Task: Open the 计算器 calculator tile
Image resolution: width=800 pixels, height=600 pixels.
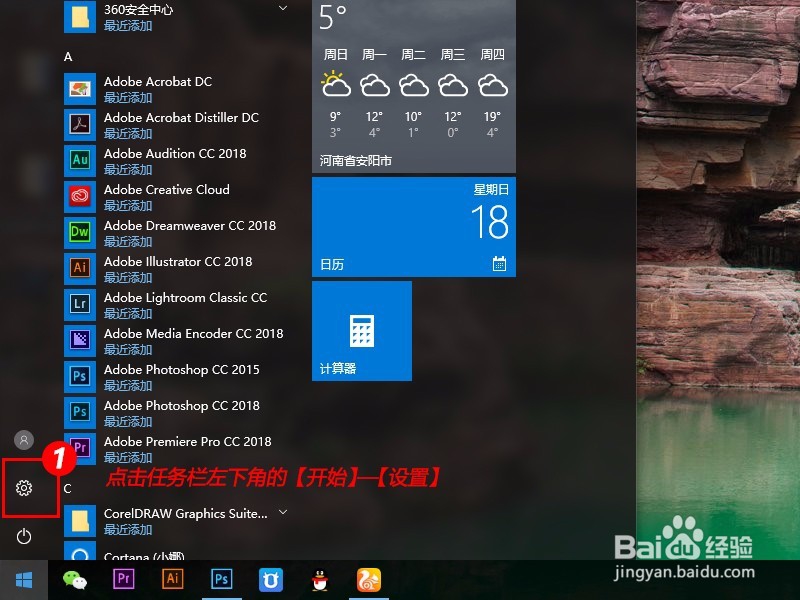Action: coord(362,331)
